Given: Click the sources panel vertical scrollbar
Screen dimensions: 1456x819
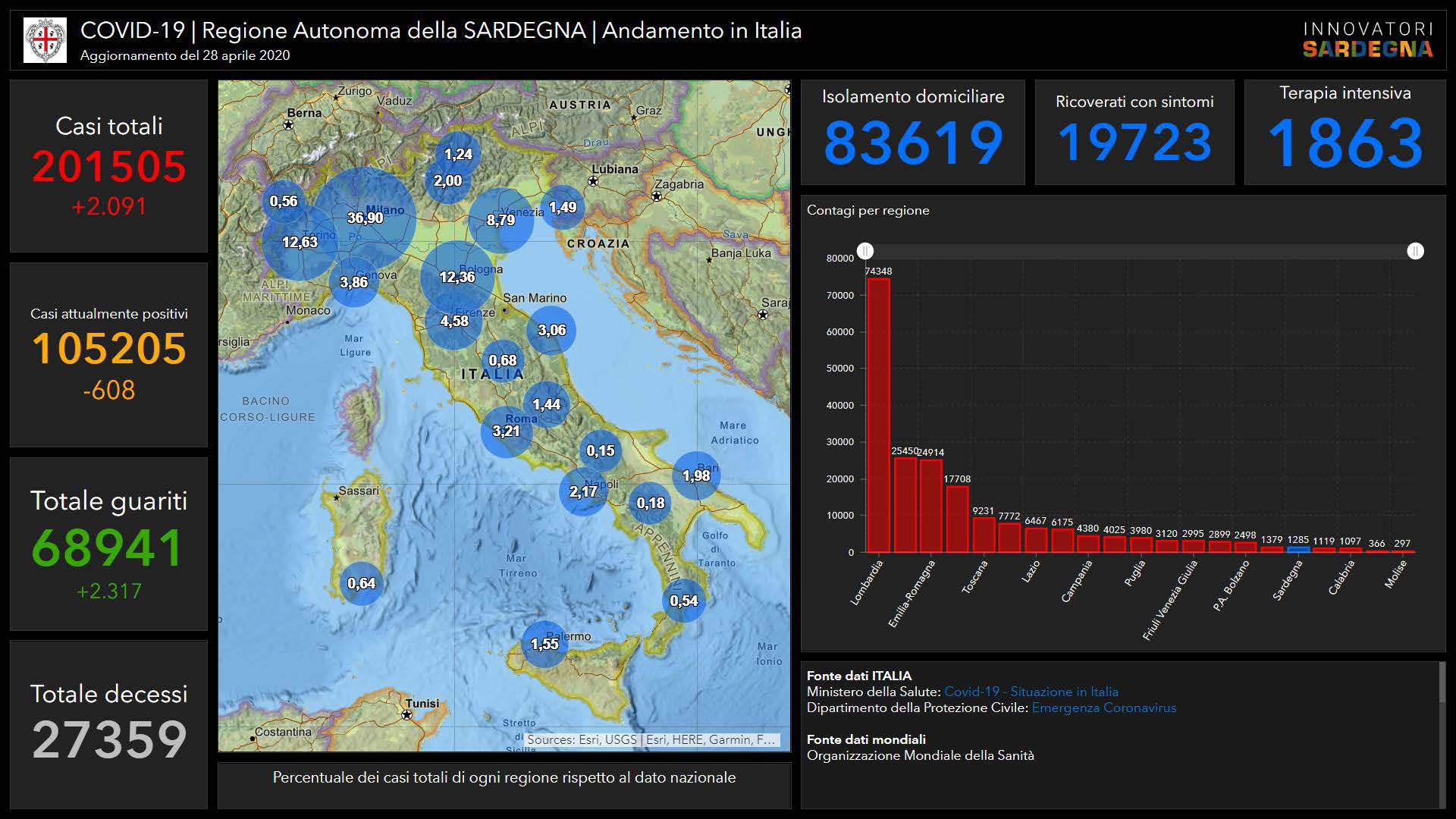Looking at the screenshot, I should point(1442,682).
